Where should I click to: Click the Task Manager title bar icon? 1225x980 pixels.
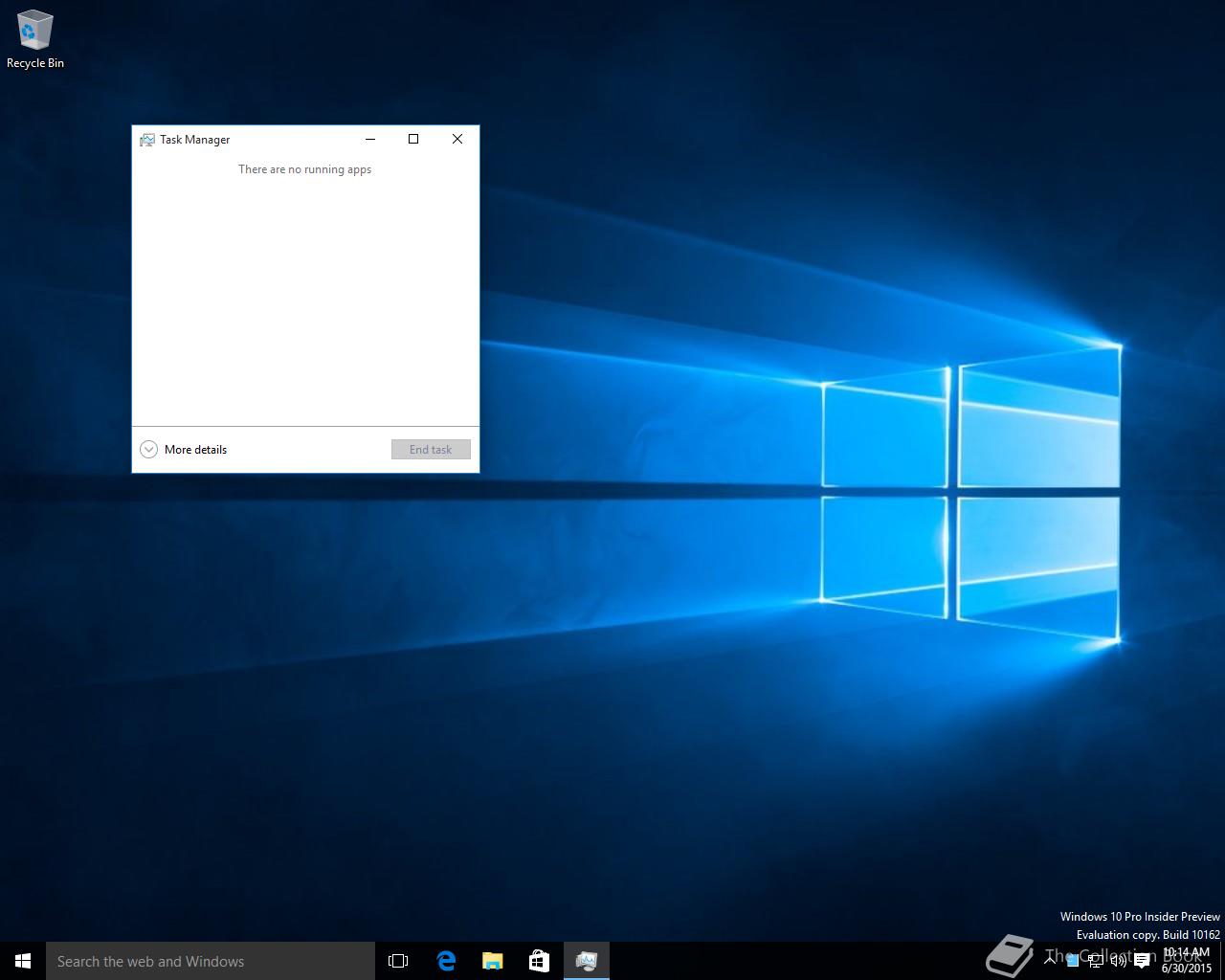click(147, 140)
